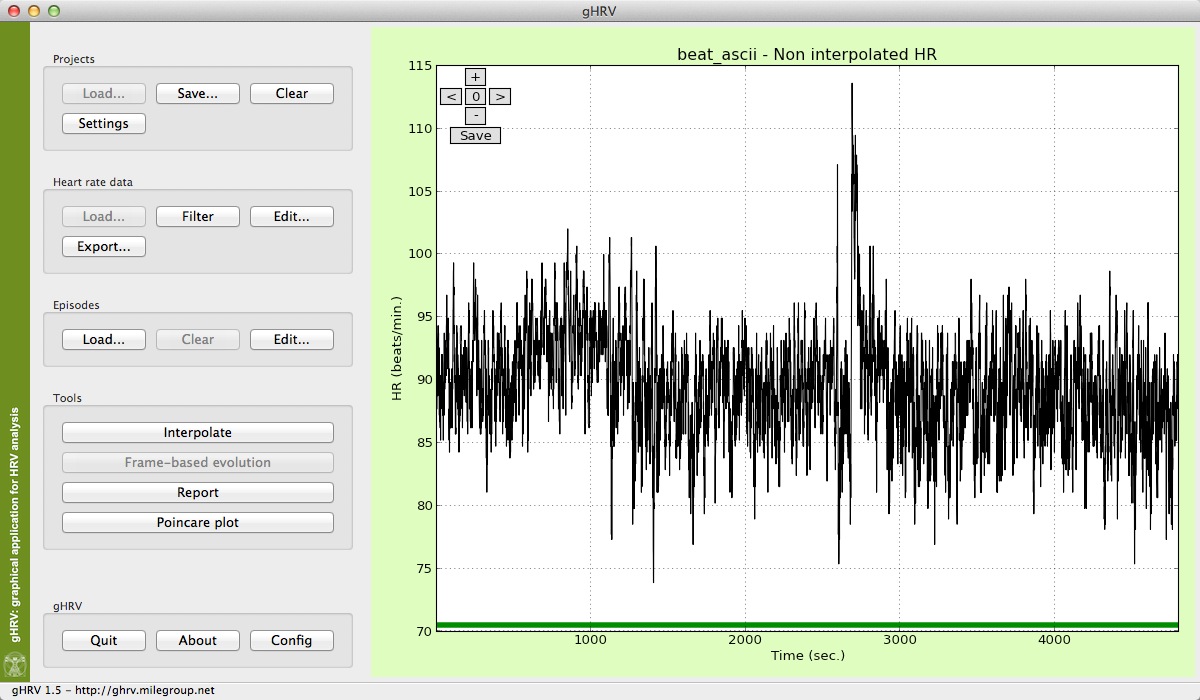Click the plot zoom-out minus button
The height and width of the screenshot is (700, 1200).
476,116
